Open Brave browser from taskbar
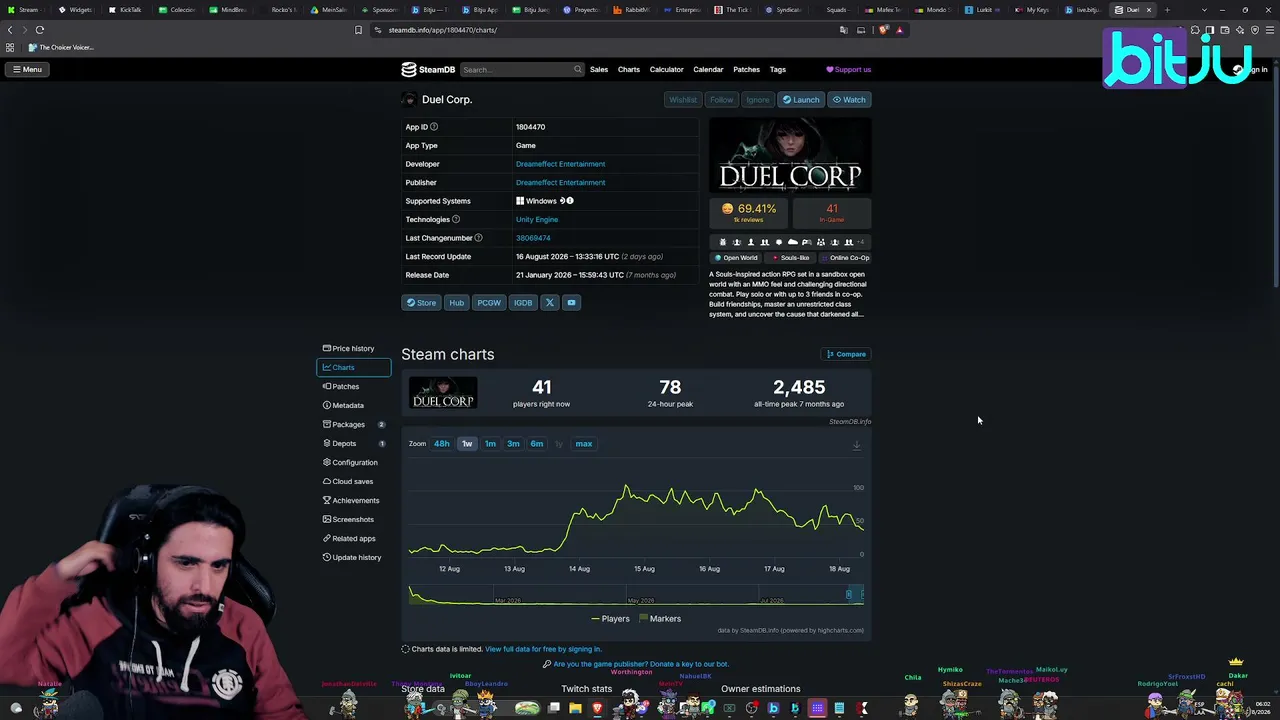 598,708
